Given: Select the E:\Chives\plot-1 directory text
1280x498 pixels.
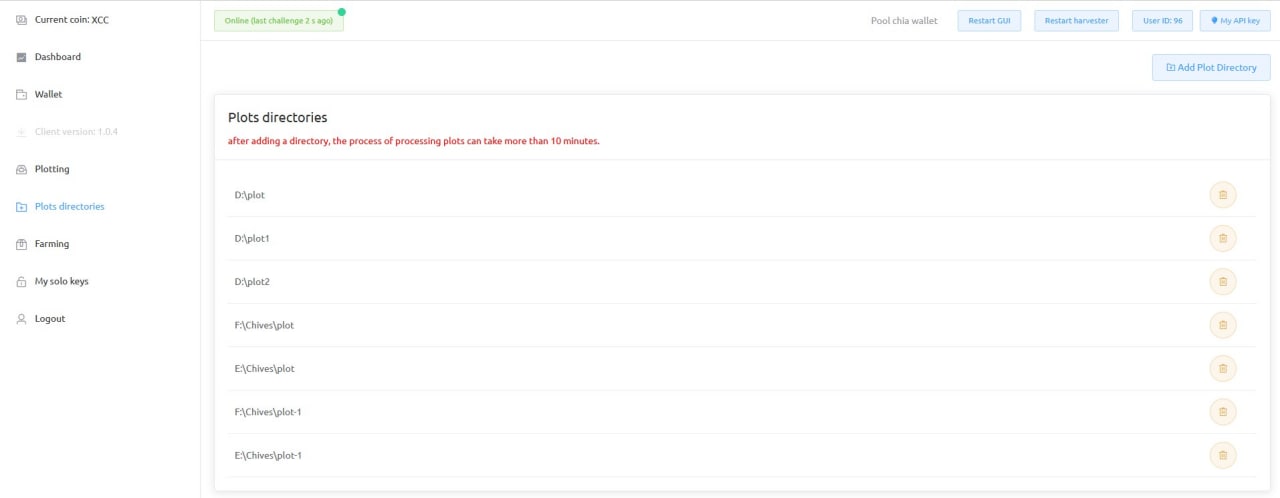Looking at the screenshot, I should tap(268, 456).
